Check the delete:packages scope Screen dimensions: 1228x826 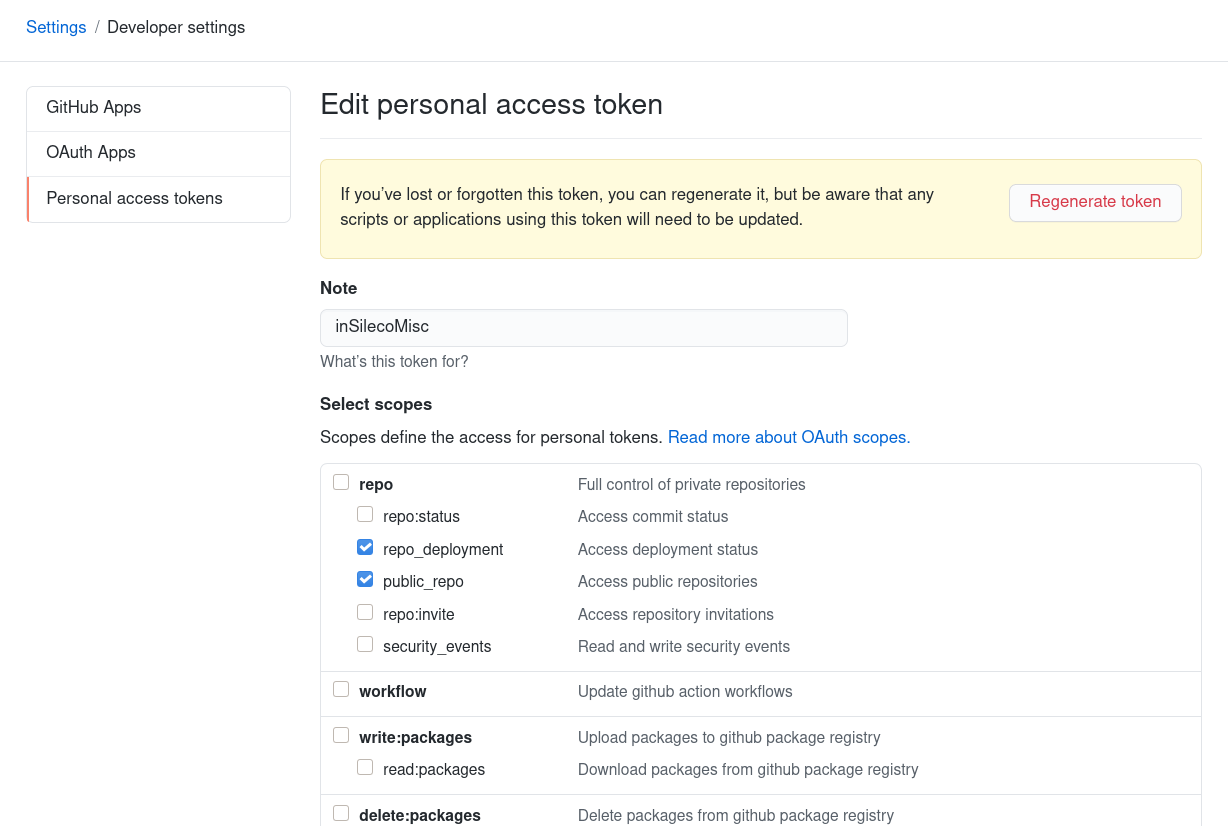tap(341, 812)
